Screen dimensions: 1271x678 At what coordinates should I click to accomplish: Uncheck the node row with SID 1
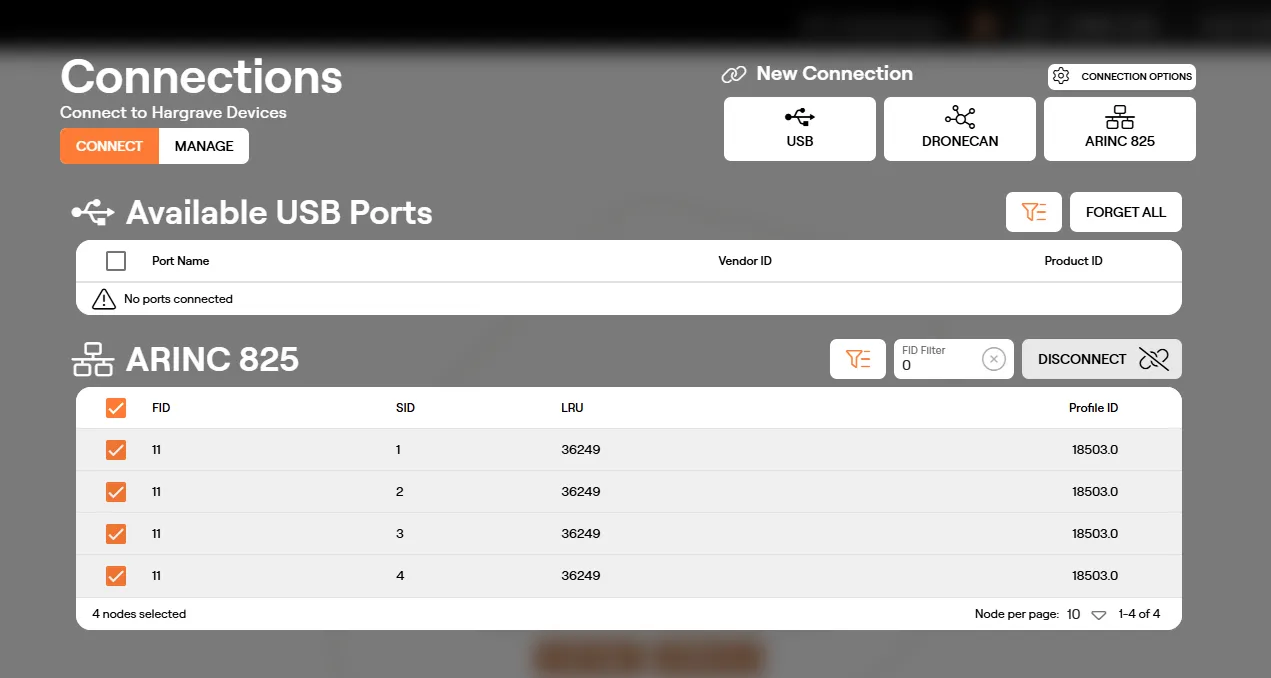click(x=116, y=450)
